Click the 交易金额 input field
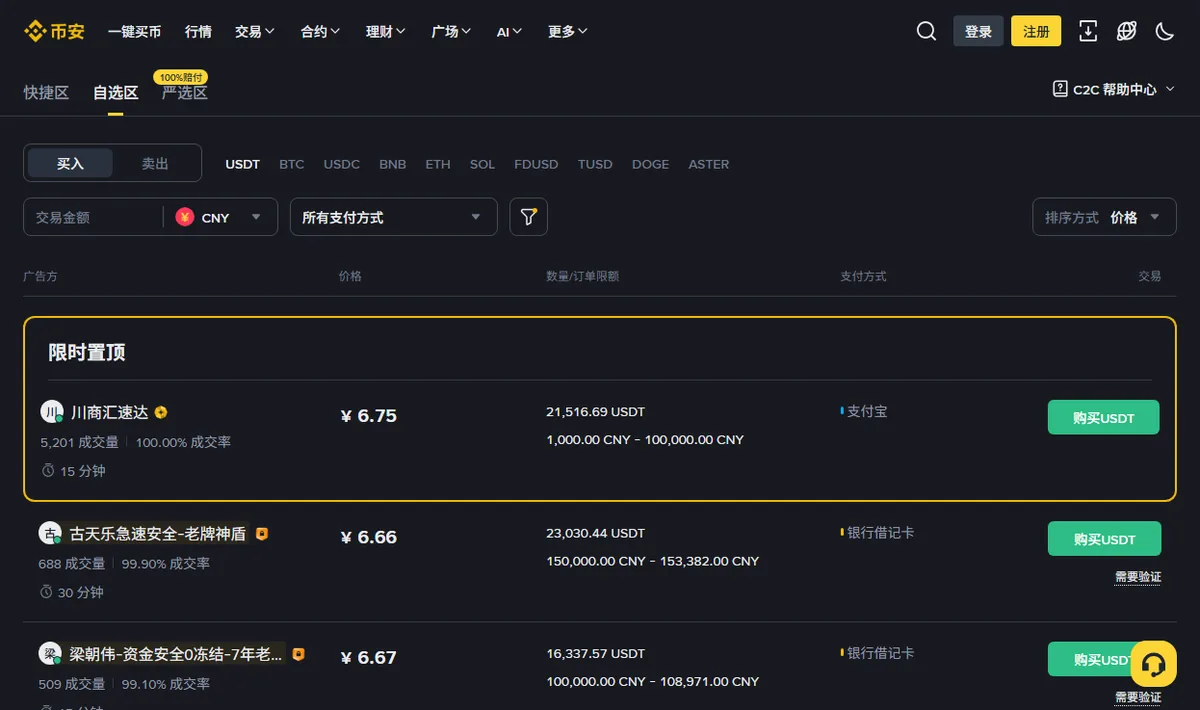 click(x=95, y=217)
